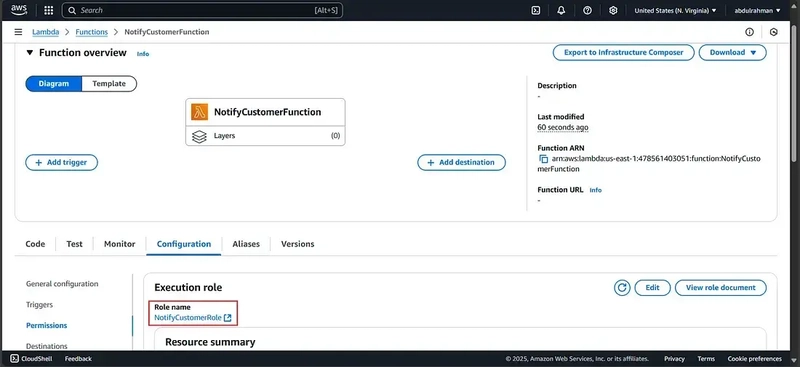Image resolution: width=800 pixels, height=367 pixels.
Task: Open the notifications bell
Action: [x=561, y=10]
